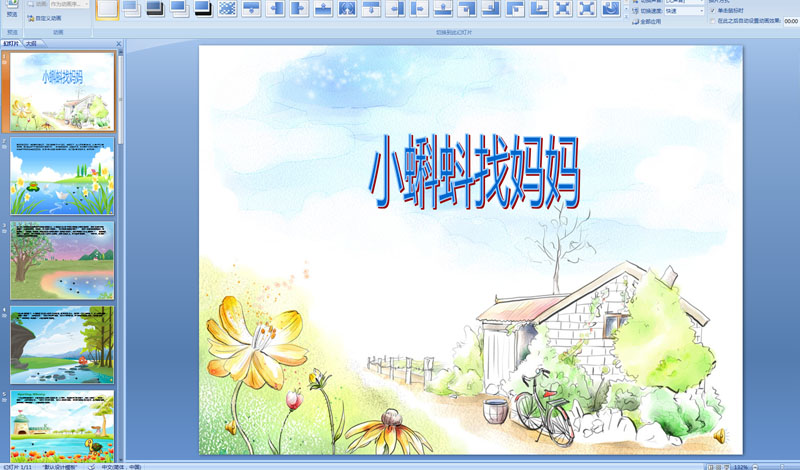This screenshot has height=470, width=800.
Task: Click the 小蝌蚪找妈妈 title text
Action: (474, 172)
